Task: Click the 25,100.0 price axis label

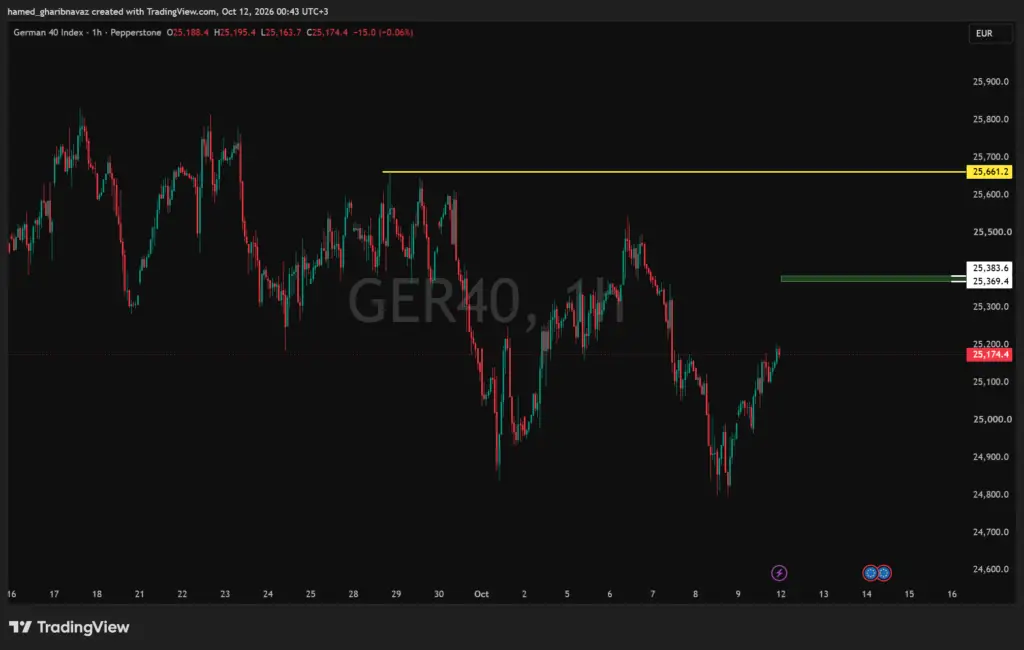Action: click(990, 382)
